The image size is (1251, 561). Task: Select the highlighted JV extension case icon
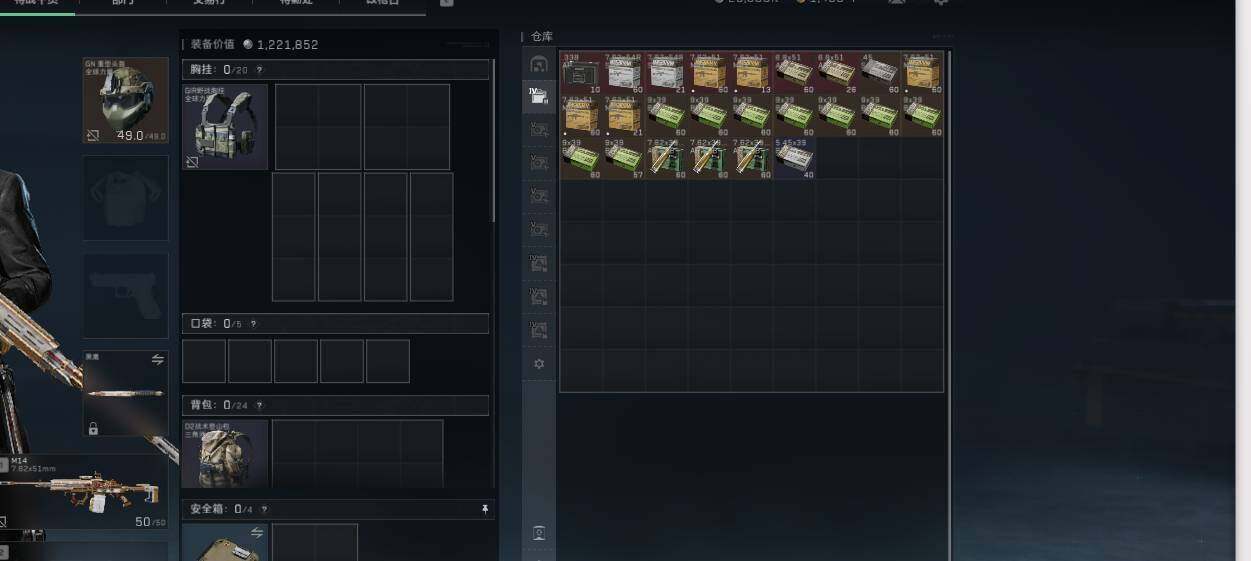tap(539, 96)
